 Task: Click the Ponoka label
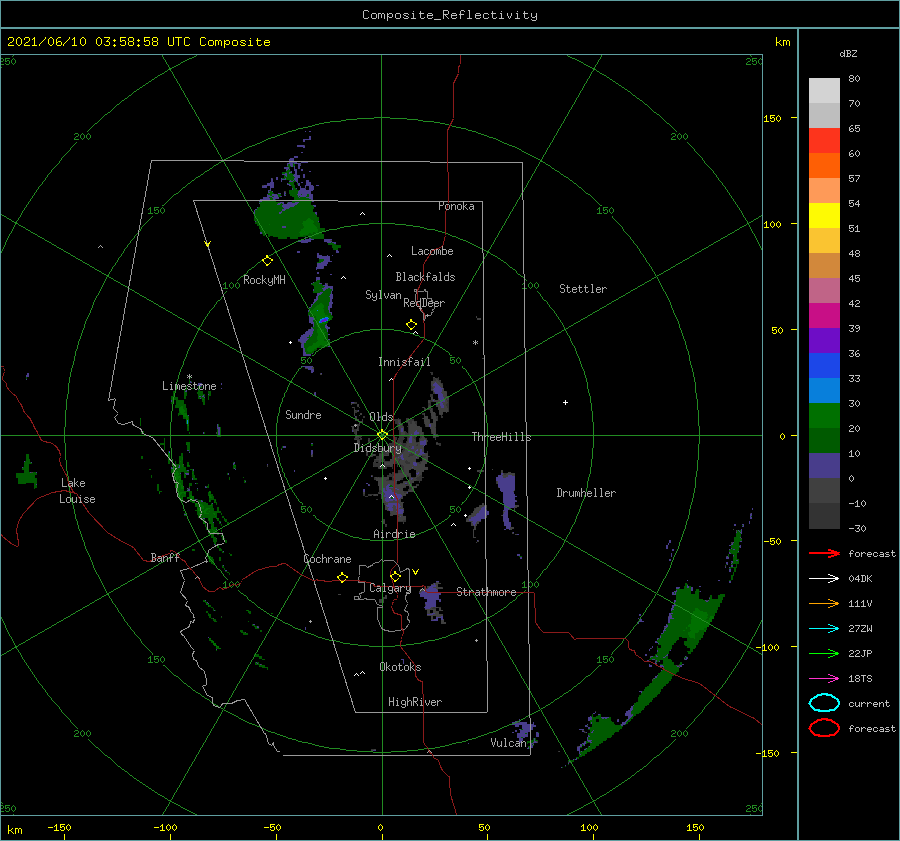pyautogui.click(x=456, y=206)
